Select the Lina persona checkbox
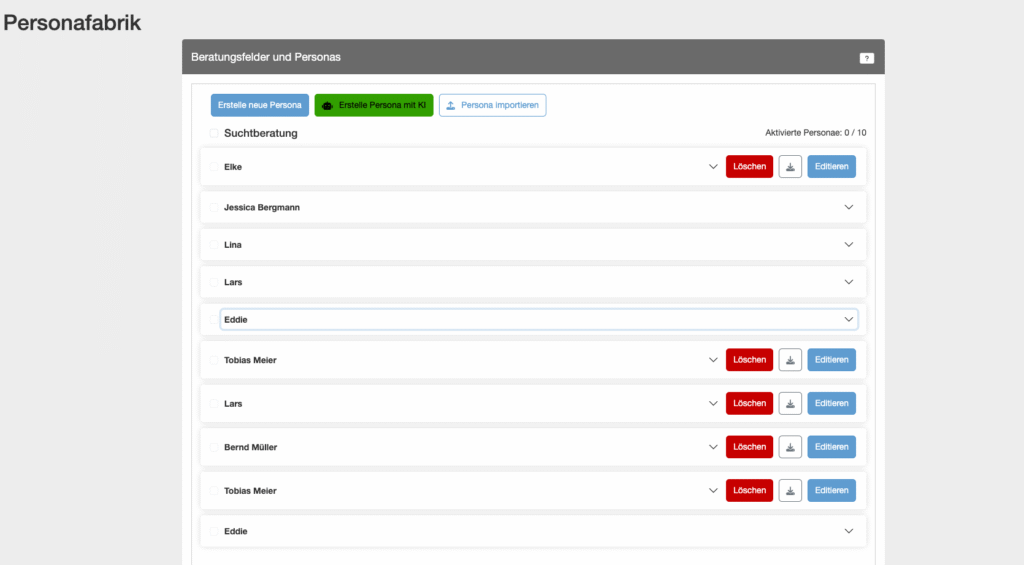Image resolution: width=1024 pixels, height=565 pixels. [x=214, y=245]
